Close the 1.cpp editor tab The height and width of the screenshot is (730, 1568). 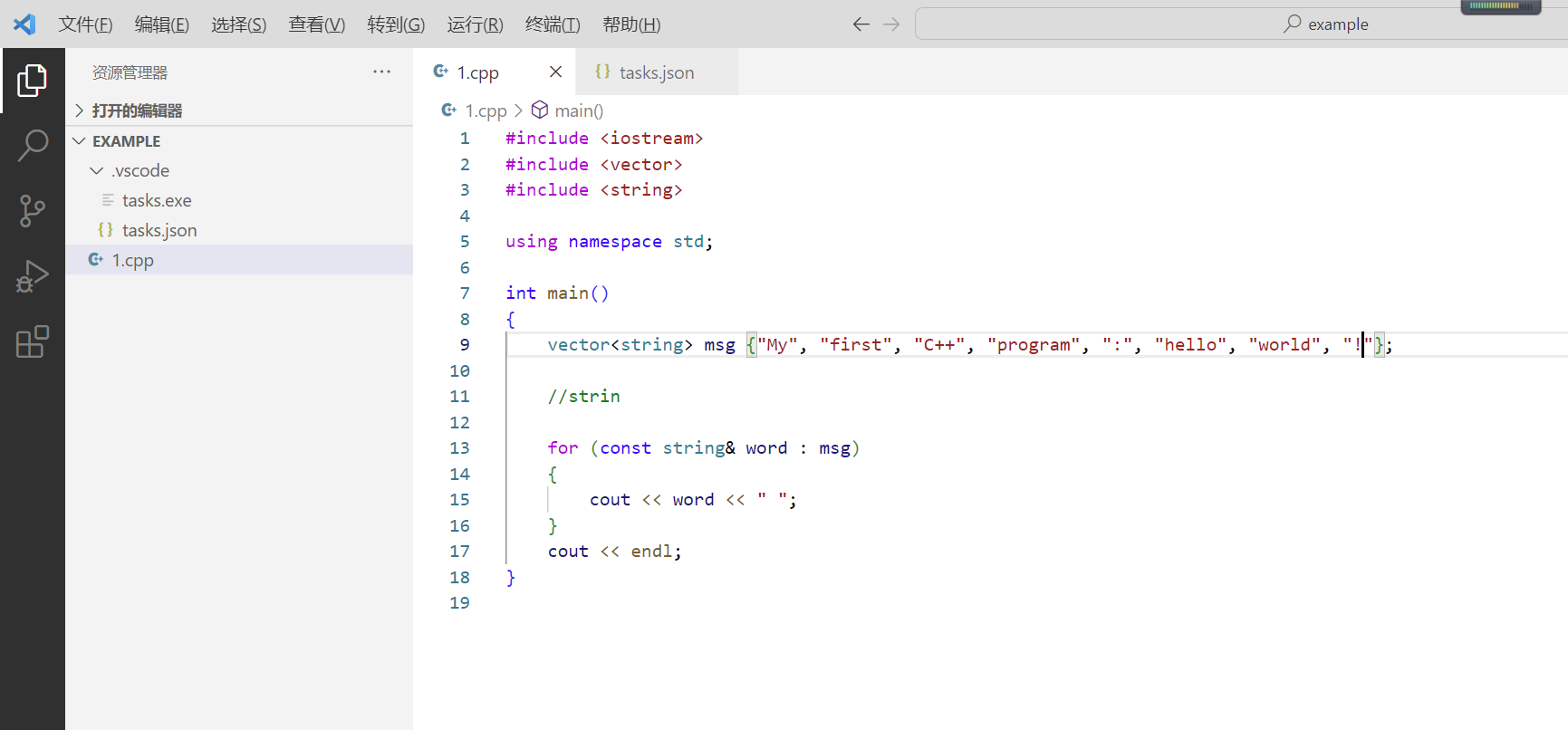[555, 72]
